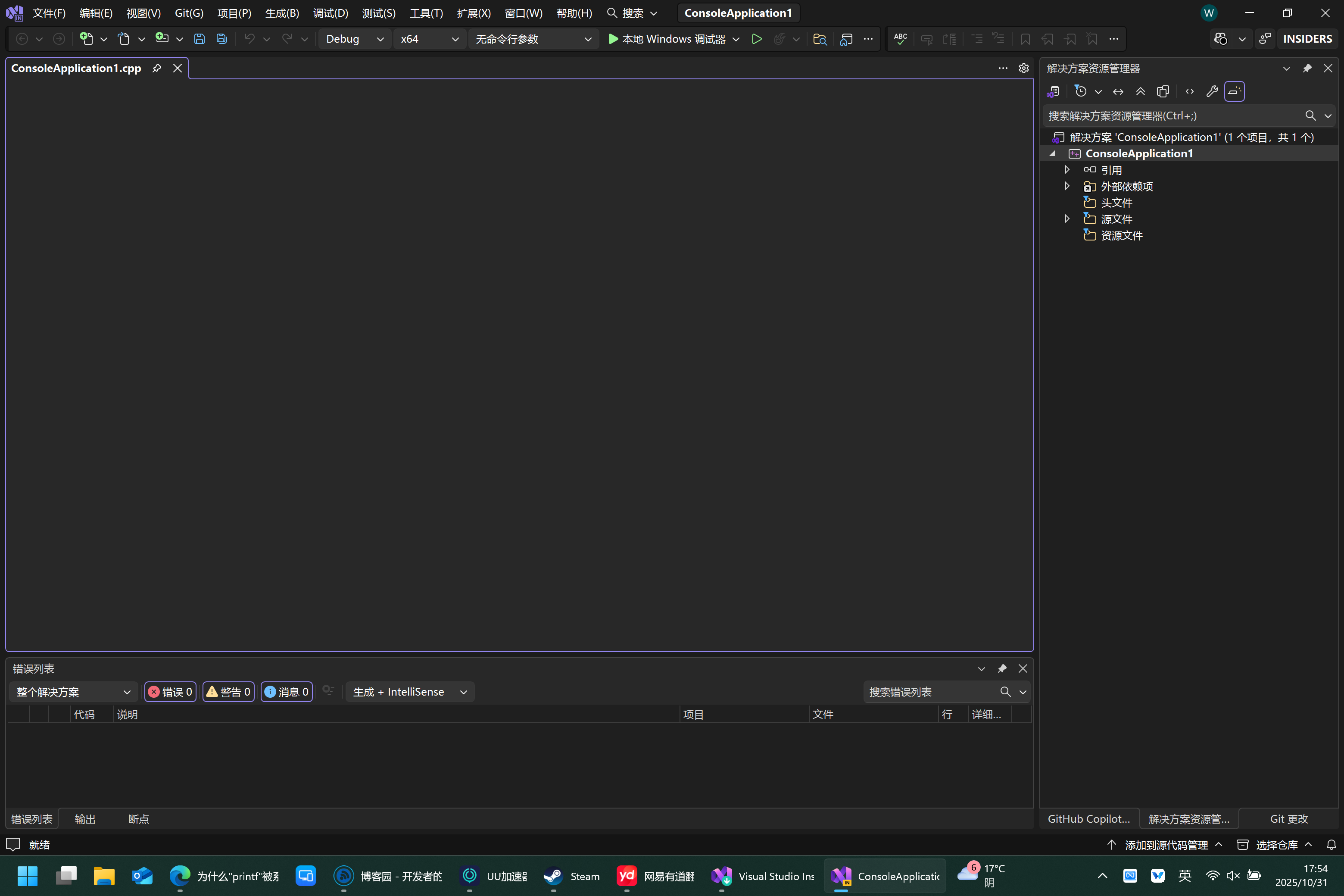Open editor settings gear icon

(1023, 68)
